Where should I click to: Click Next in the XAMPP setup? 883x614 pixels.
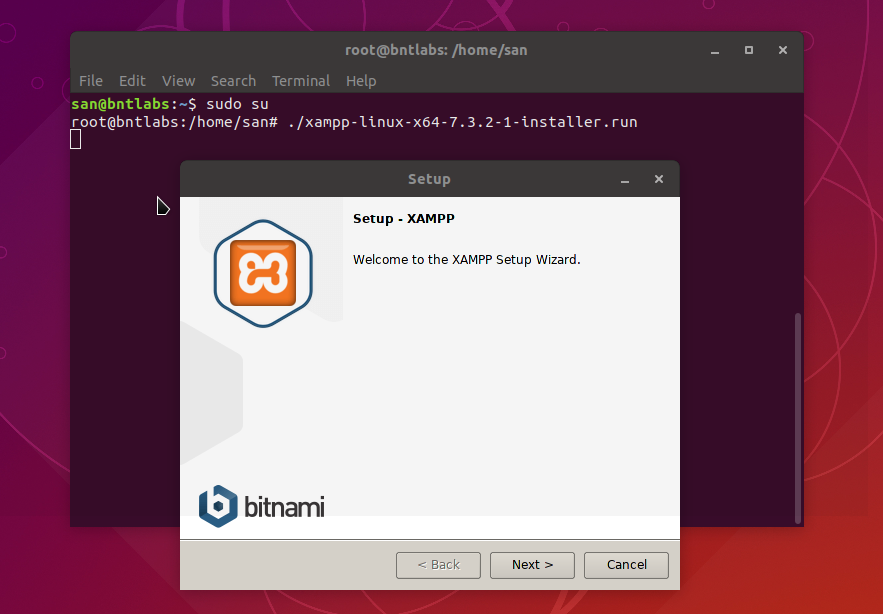pos(532,564)
